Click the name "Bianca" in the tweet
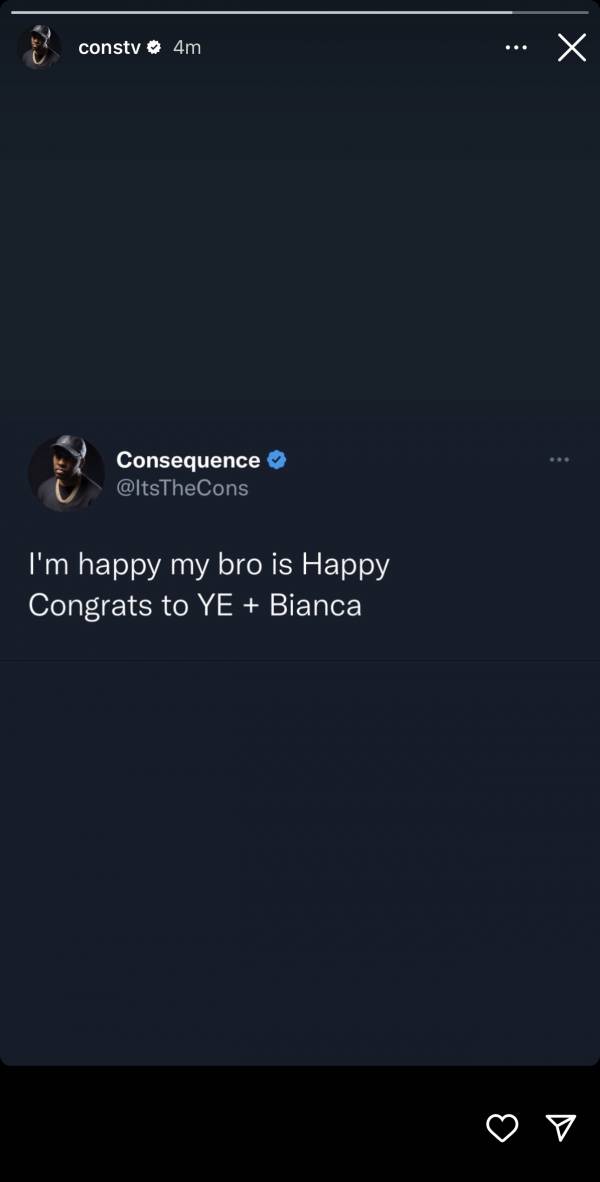Image resolution: width=600 pixels, height=1182 pixels. pos(315,605)
